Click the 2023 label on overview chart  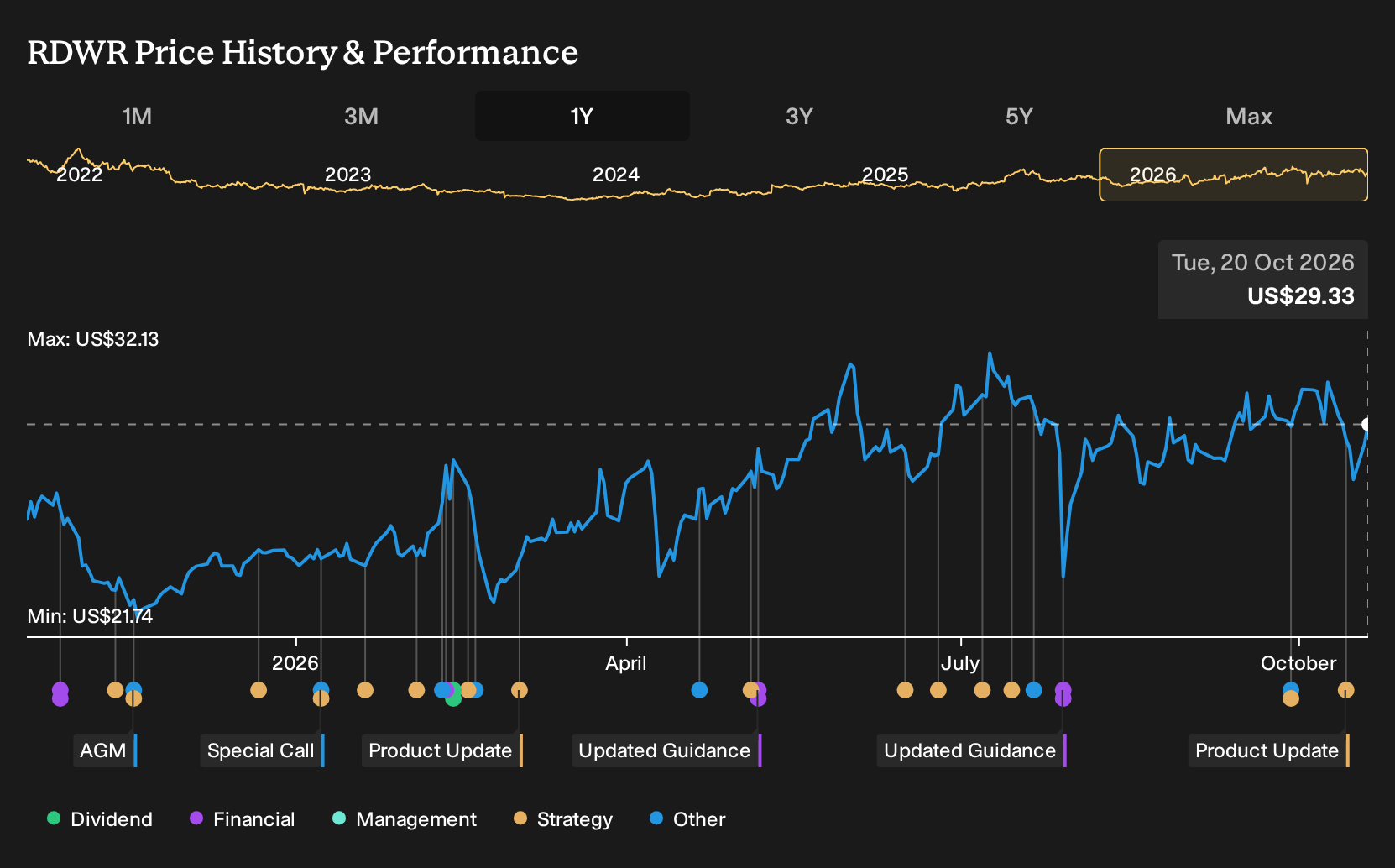tap(347, 175)
